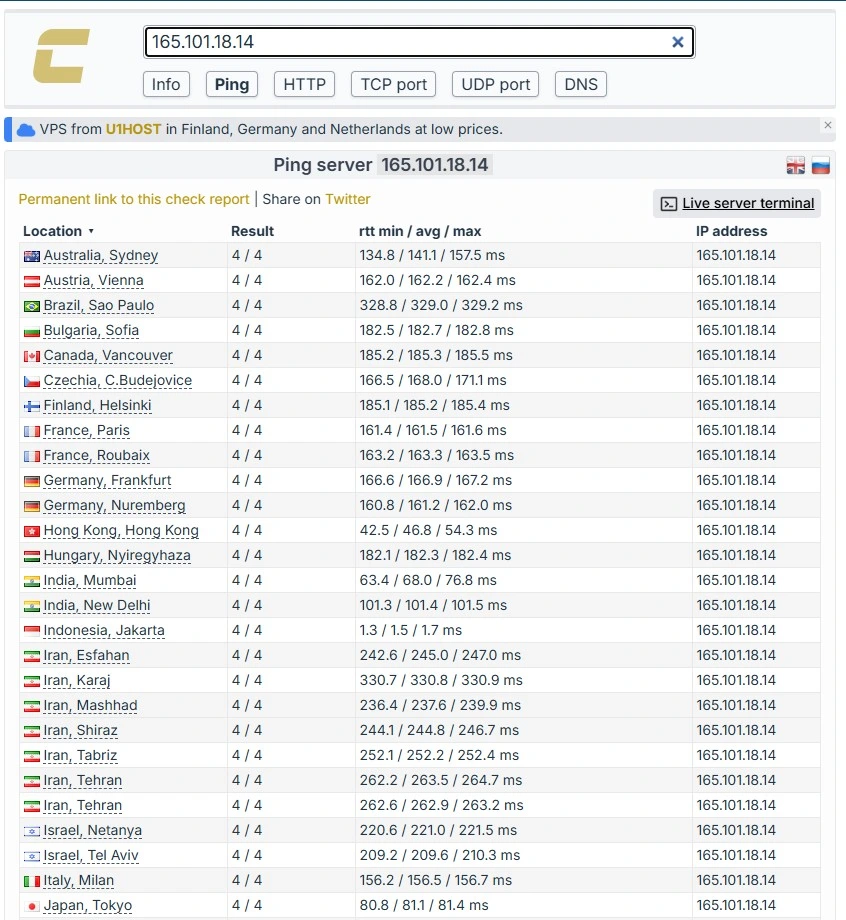This screenshot has height=920, width=846.
Task: Click the IP address column header
Action: coord(732,231)
